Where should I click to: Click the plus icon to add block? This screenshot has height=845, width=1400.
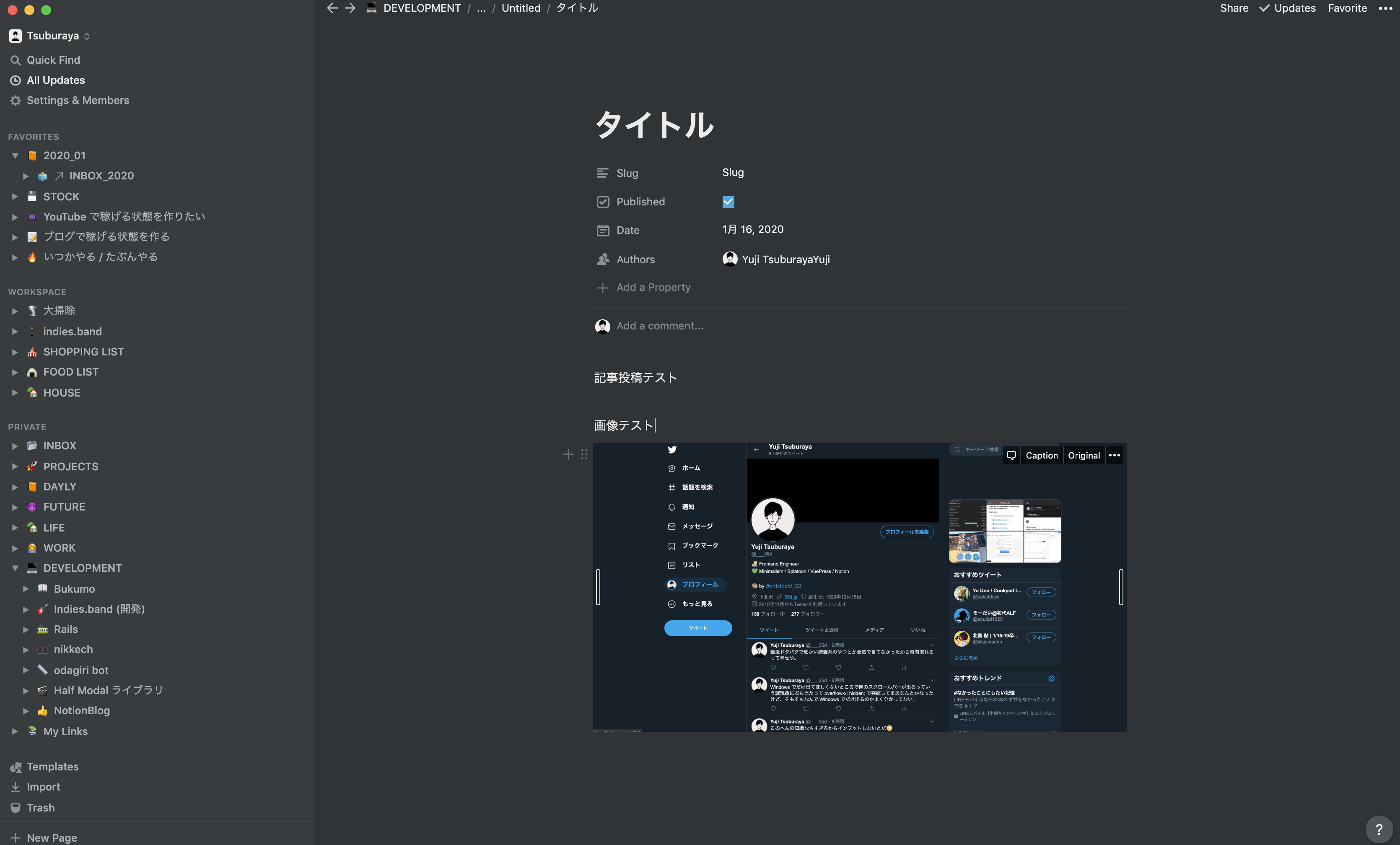click(x=568, y=454)
